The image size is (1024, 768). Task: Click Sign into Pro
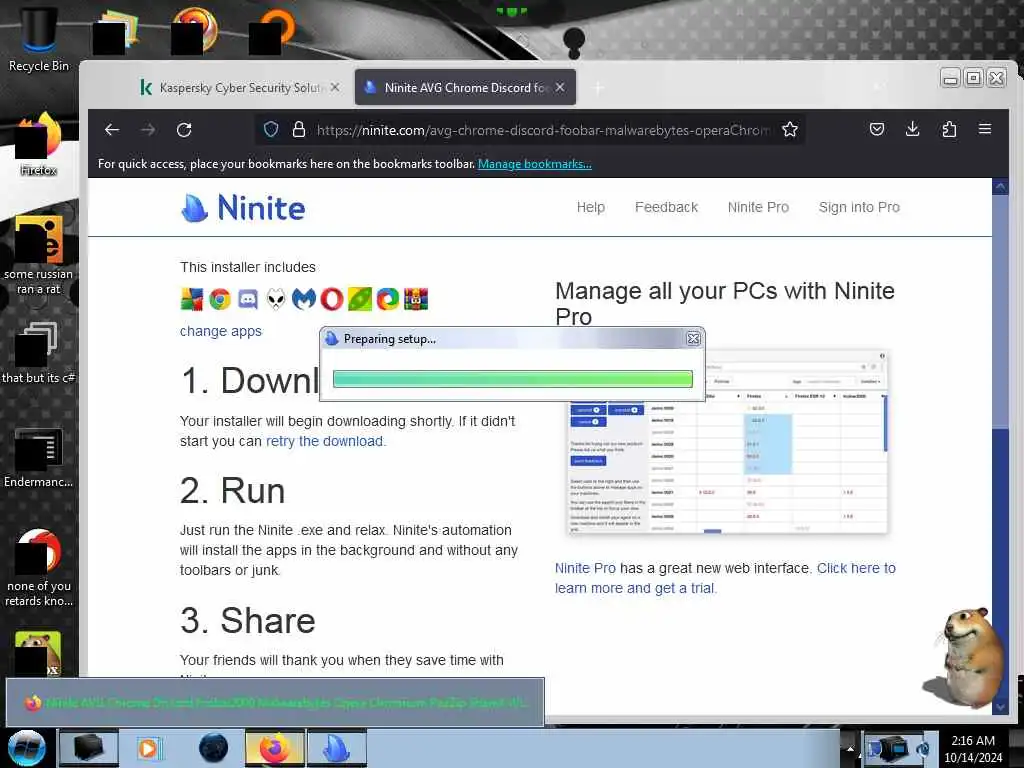click(x=859, y=207)
